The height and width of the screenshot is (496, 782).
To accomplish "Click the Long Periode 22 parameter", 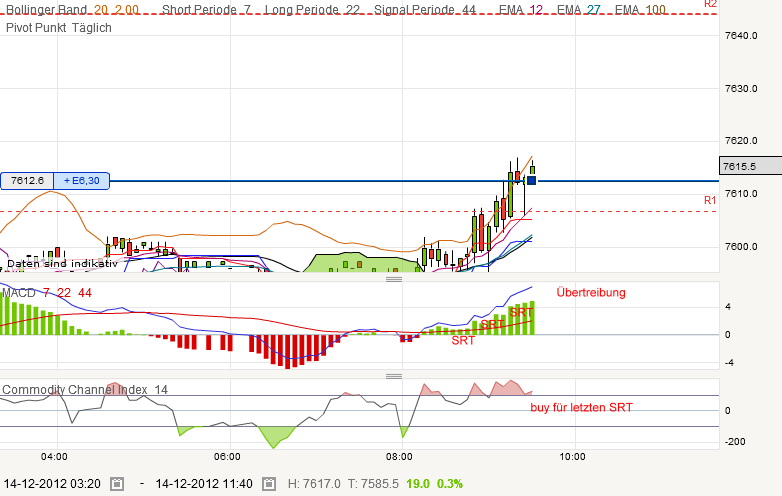I will pos(312,9).
